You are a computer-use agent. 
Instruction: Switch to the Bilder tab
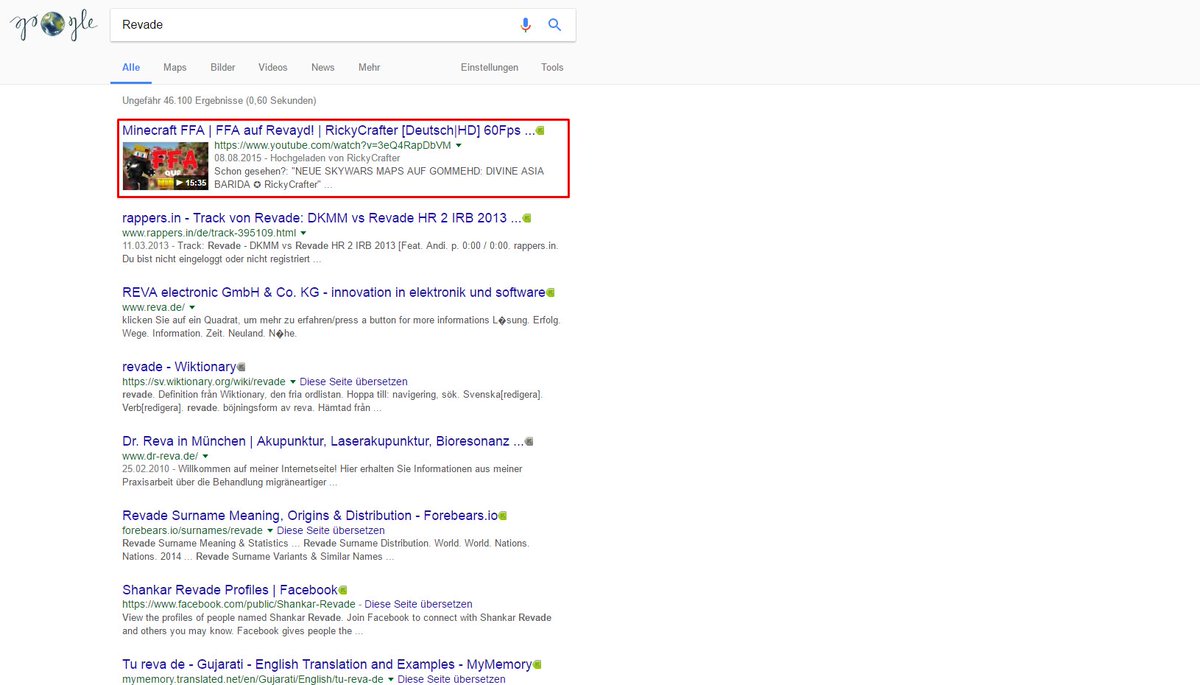(x=223, y=68)
